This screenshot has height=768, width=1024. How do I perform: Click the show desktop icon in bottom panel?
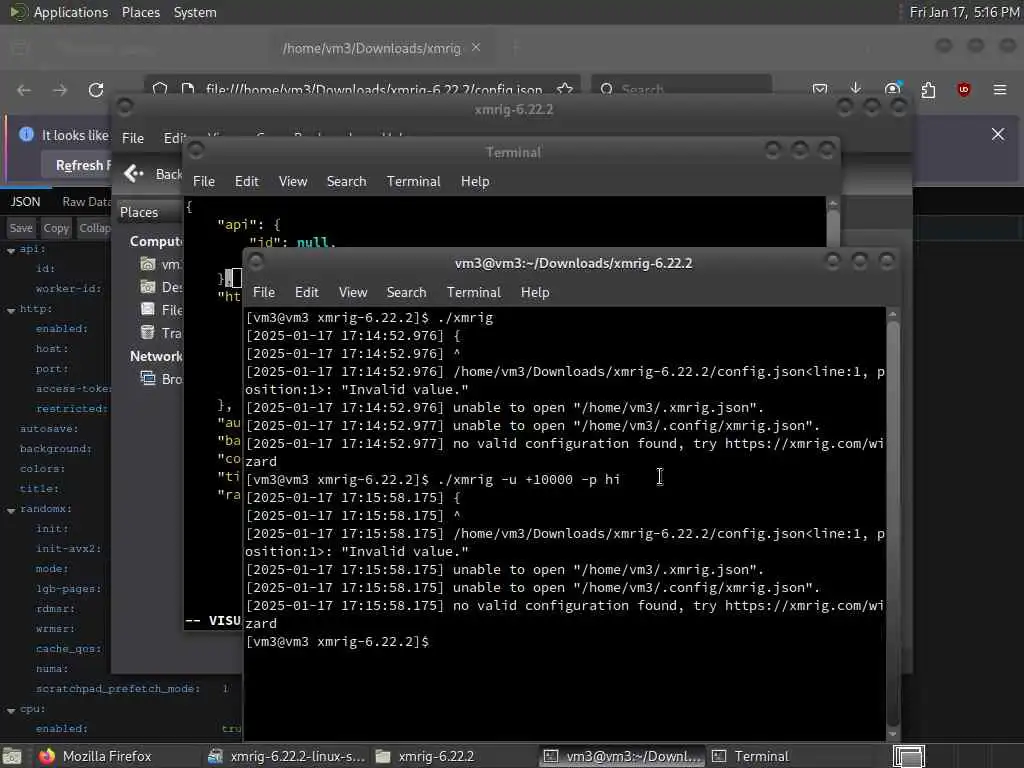pos(12,756)
